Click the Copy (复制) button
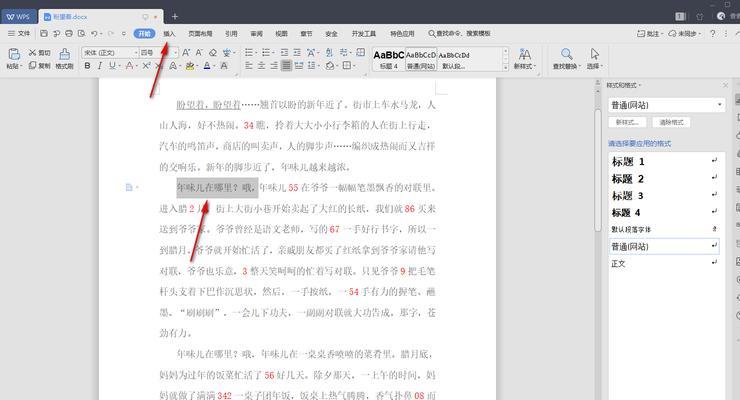 coord(40,66)
